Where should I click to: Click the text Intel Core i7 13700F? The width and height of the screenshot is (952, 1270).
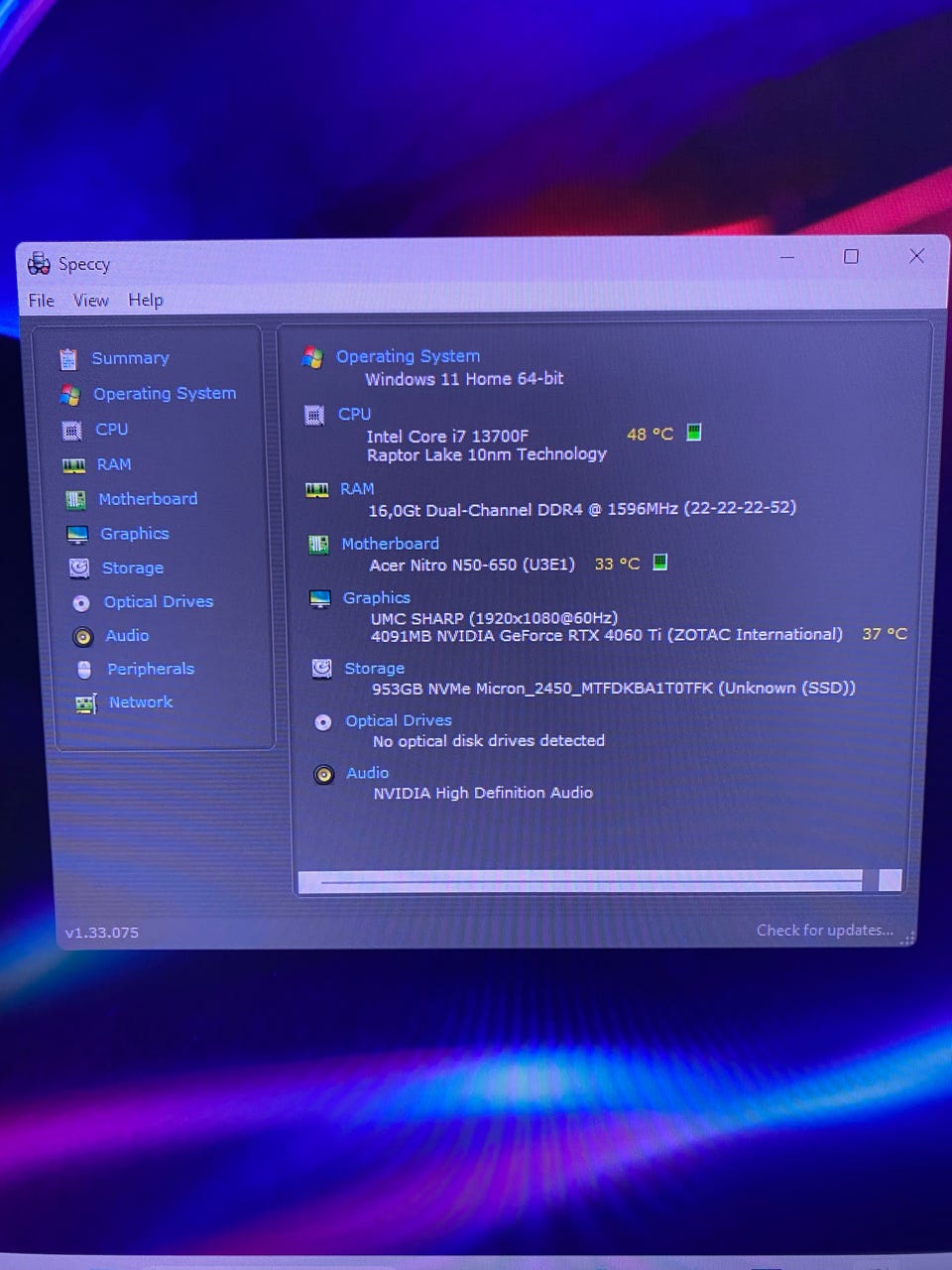point(447,436)
